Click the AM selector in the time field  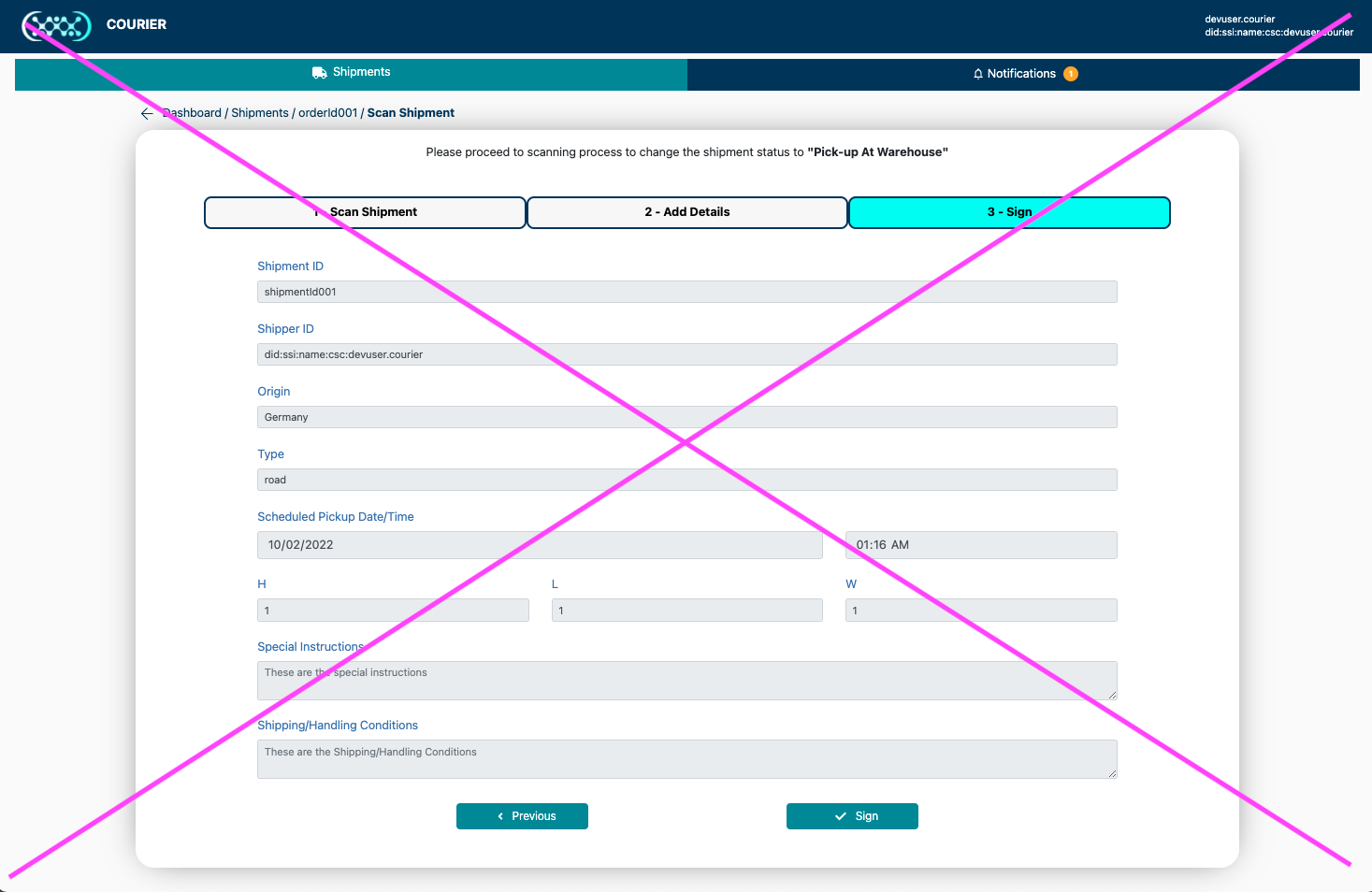click(901, 544)
